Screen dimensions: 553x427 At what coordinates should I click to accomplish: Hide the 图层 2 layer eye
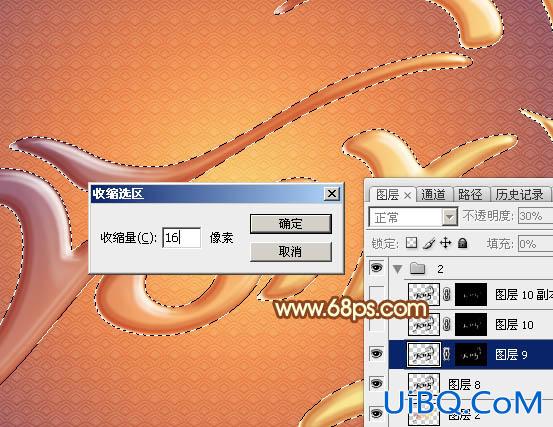click(x=377, y=413)
